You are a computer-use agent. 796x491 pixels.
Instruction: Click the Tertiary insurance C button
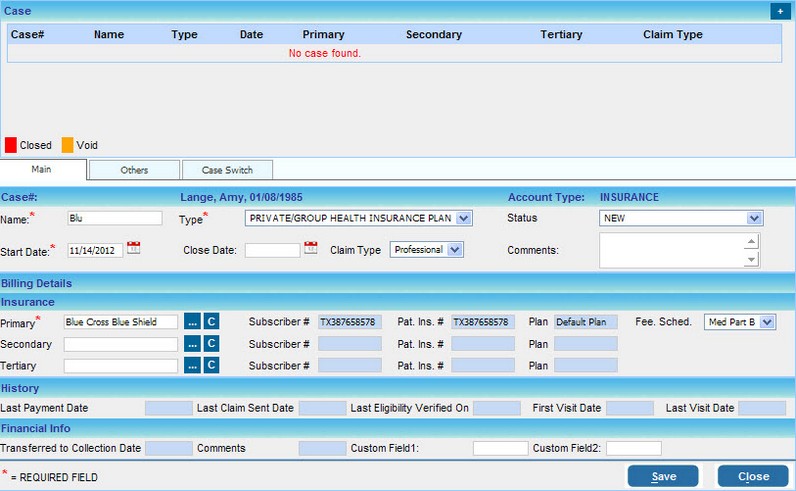tap(211, 366)
